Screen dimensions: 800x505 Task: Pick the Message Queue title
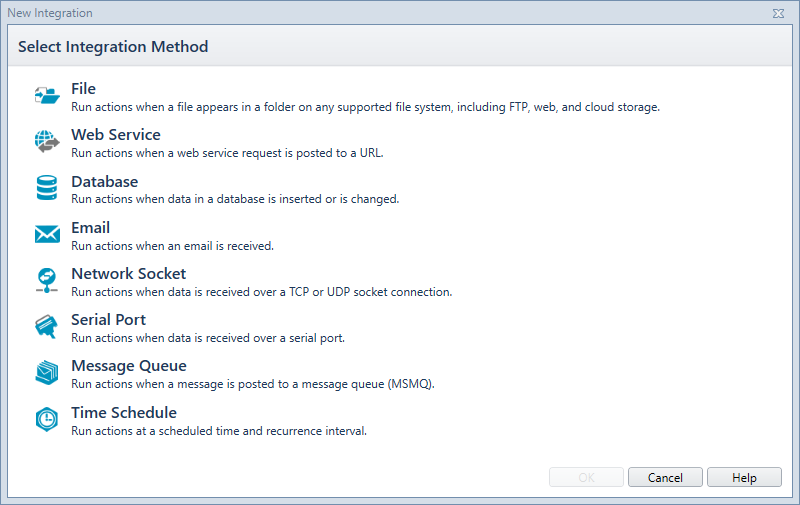tap(129, 366)
